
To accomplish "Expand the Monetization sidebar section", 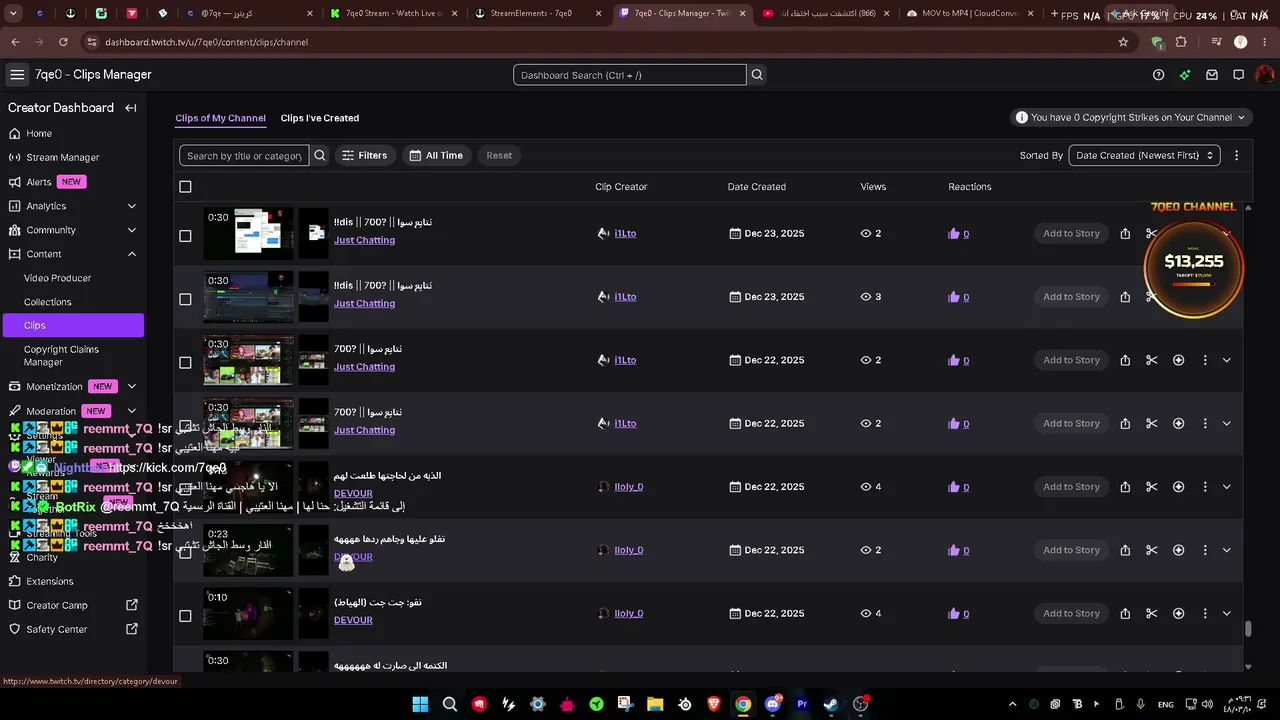I will point(131,387).
